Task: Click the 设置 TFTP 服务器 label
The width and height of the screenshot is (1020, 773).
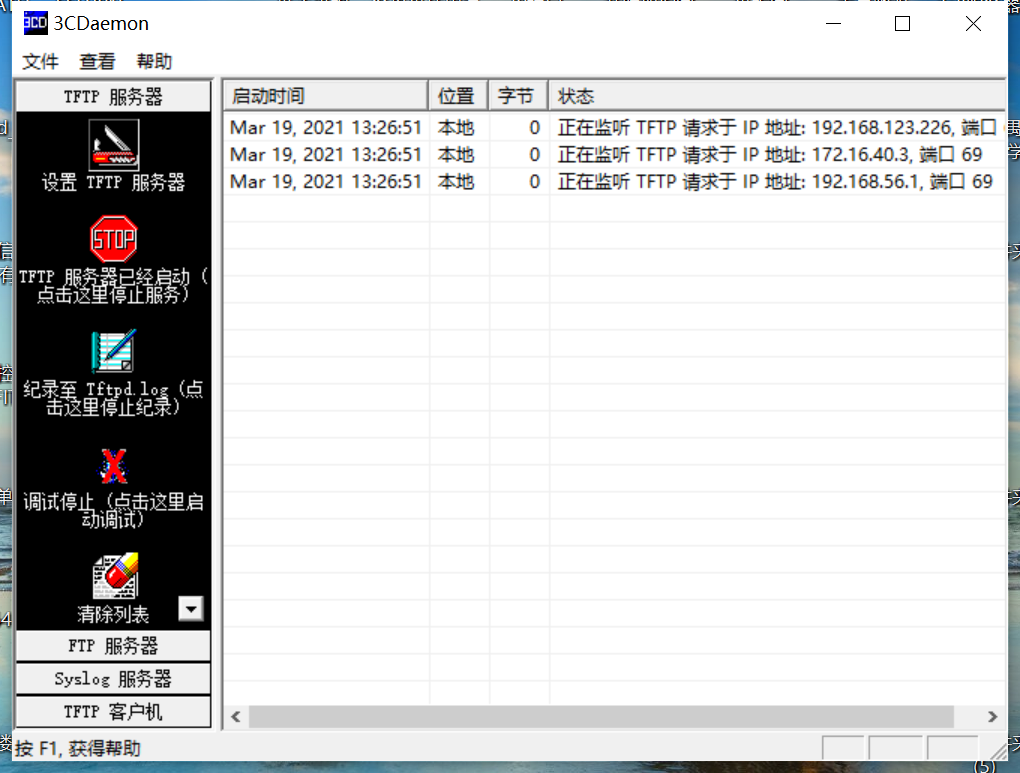Action: tap(113, 182)
